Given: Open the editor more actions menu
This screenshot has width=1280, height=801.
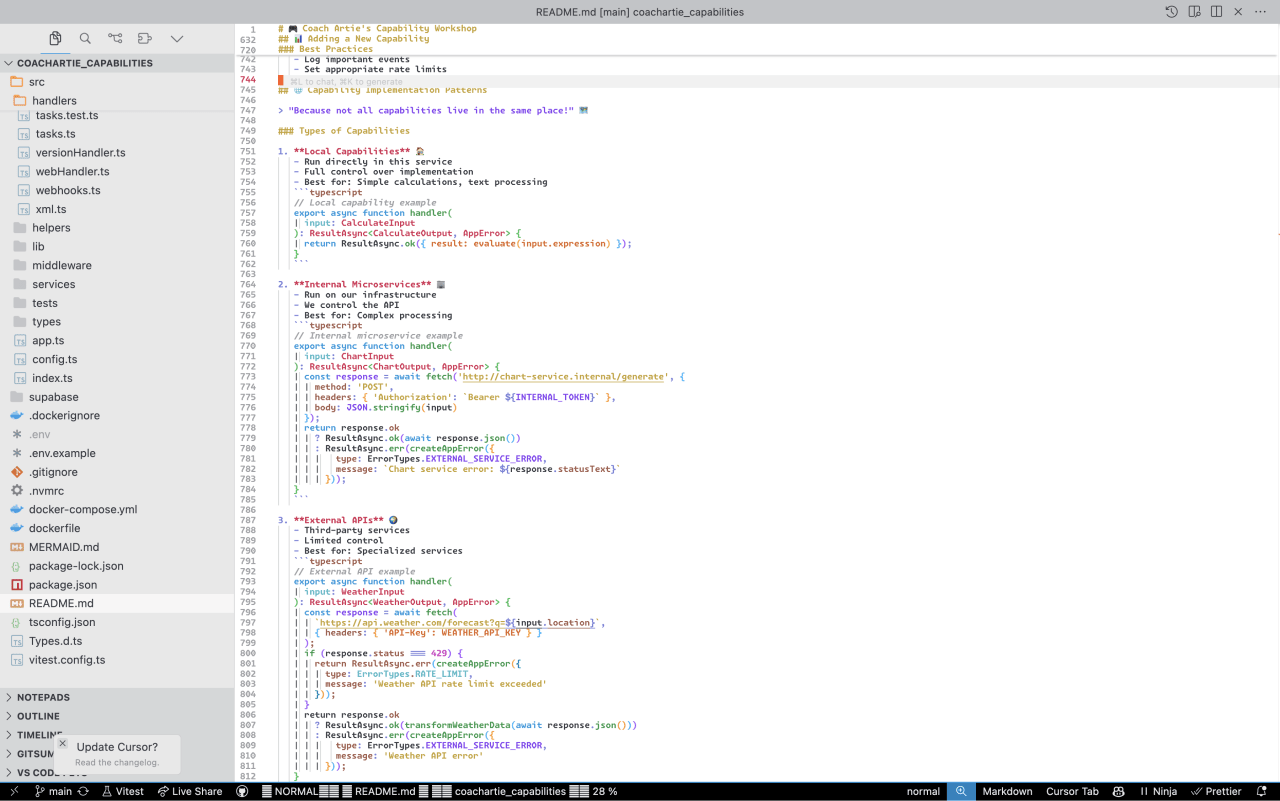Looking at the screenshot, I should pos(1260,11).
